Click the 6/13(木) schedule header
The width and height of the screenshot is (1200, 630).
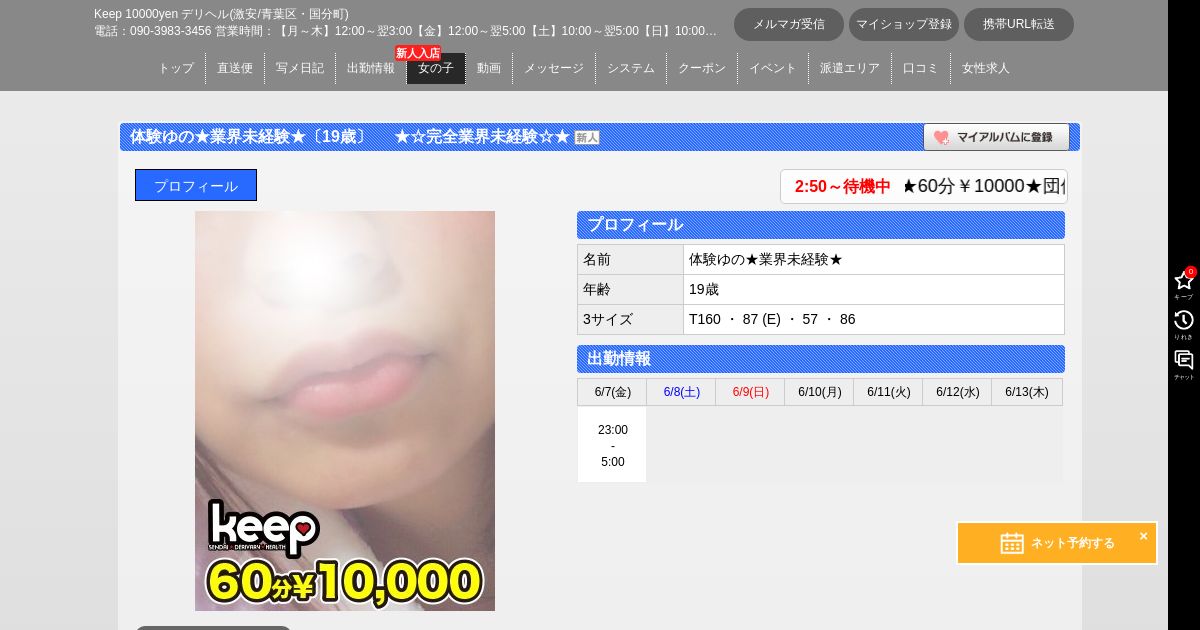click(x=1027, y=392)
